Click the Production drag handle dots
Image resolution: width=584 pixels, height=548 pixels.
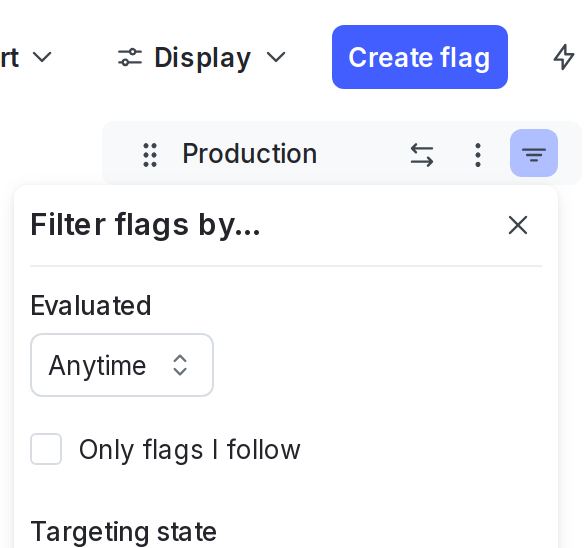pyautogui.click(x=150, y=155)
